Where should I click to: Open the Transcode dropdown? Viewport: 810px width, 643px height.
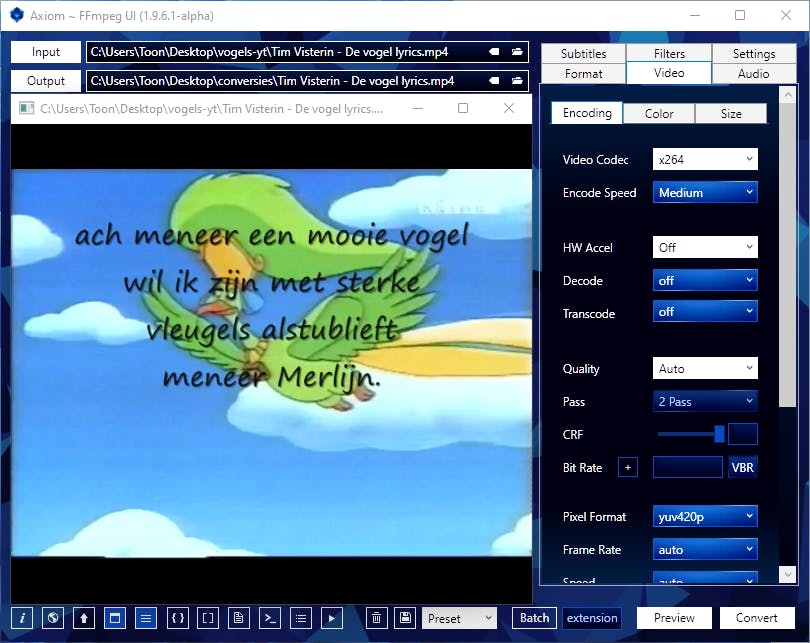[705, 311]
